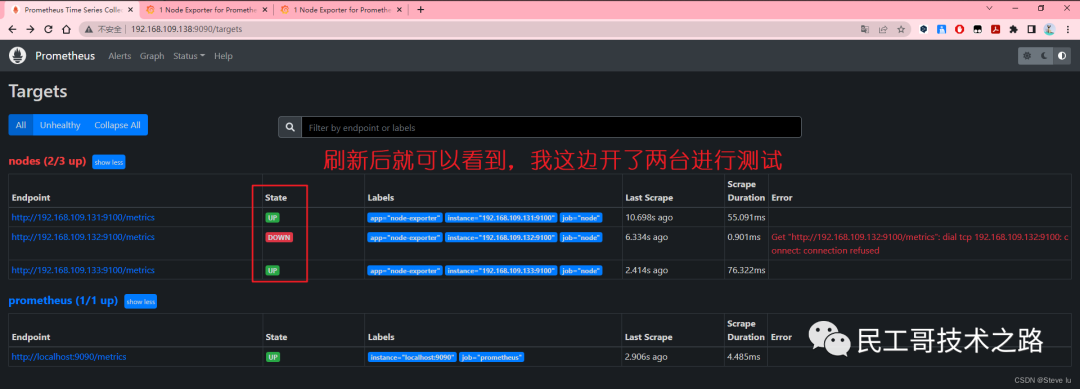Viewport: 1080px width, 389px height.
Task: Open the Graph page
Action: tap(152, 56)
